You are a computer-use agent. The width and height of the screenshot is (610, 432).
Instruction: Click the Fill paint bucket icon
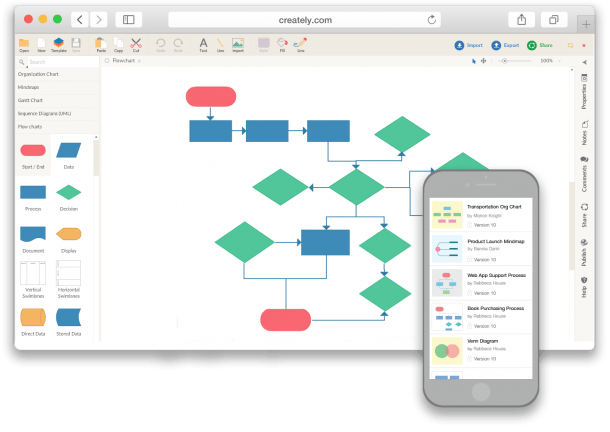[x=282, y=43]
